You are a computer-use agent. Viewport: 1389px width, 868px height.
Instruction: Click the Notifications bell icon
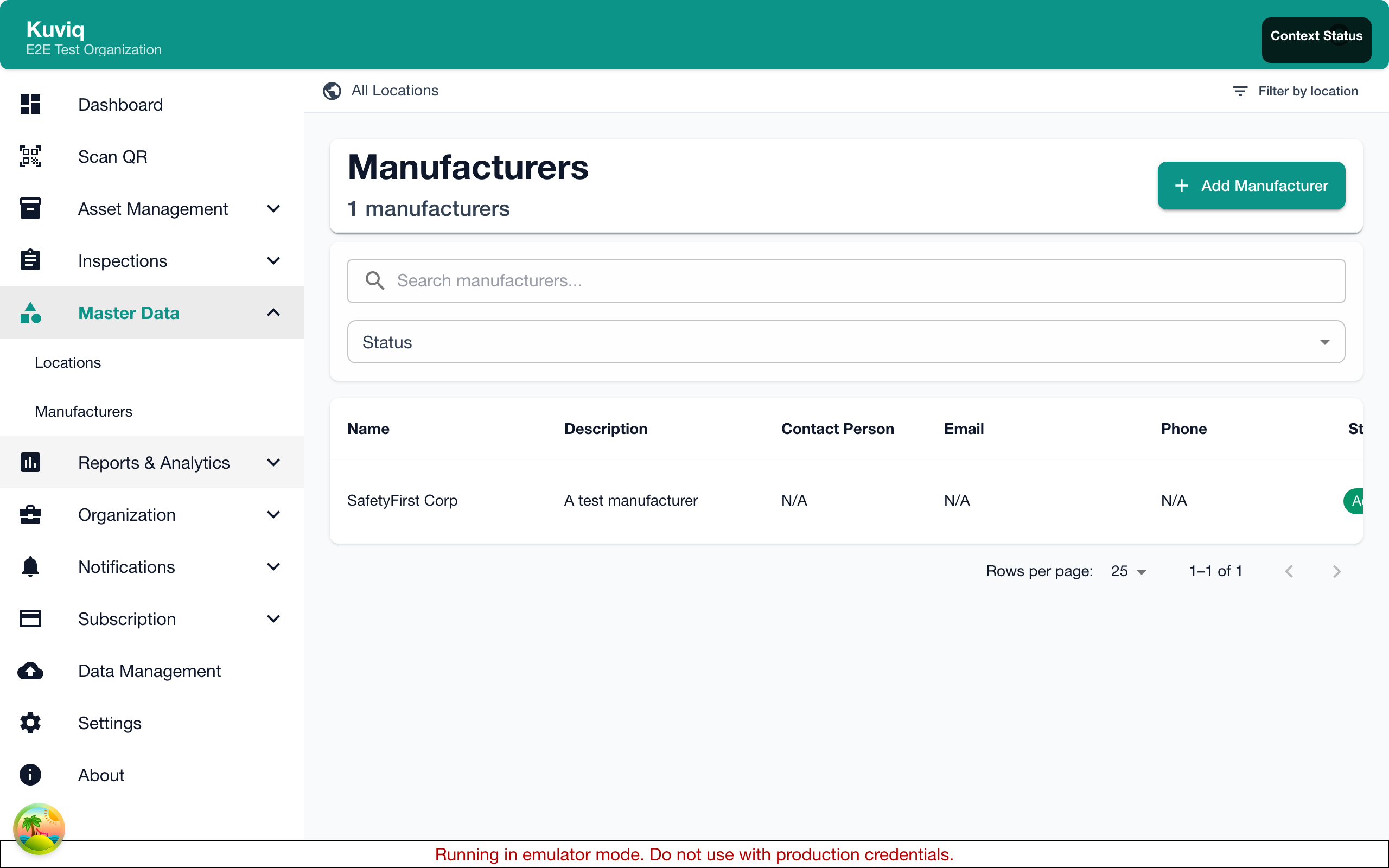pos(30,566)
